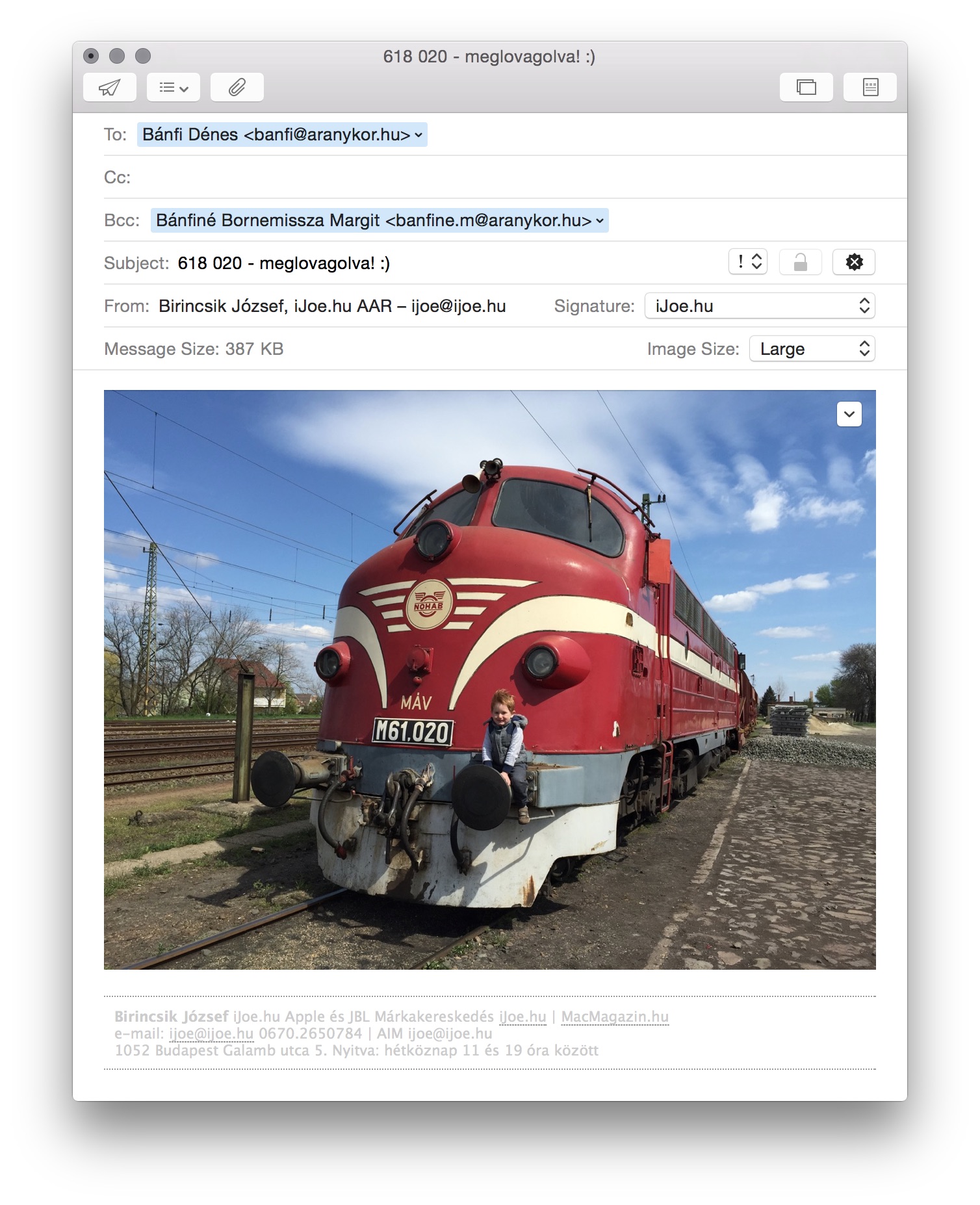Expand the Bánfi Dénes recipient menu arrow

coord(419,135)
